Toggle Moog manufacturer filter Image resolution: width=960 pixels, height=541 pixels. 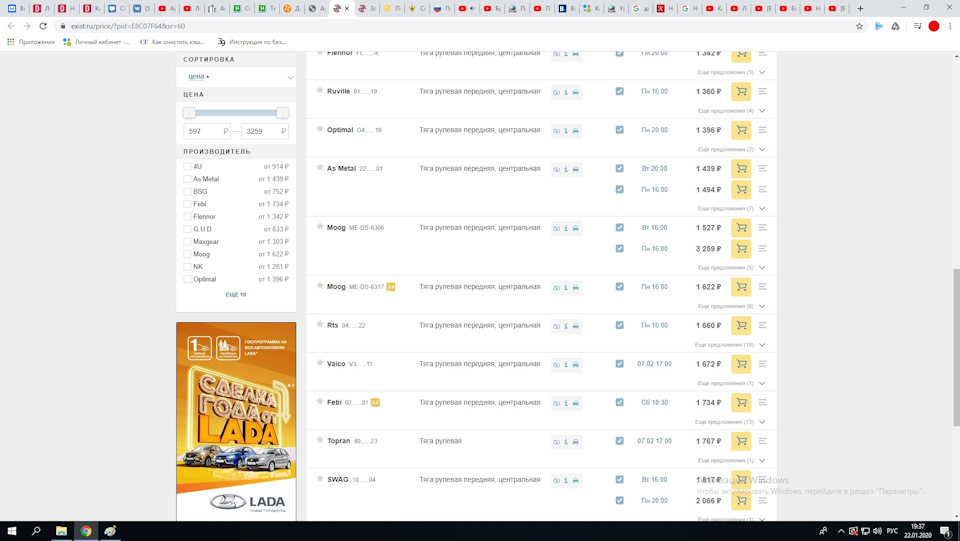coord(187,254)
